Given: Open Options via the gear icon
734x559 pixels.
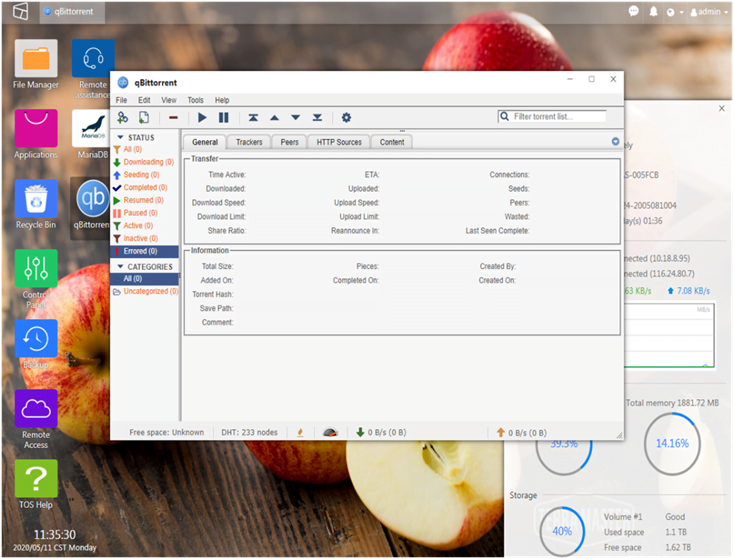Looking at the screenshot, I should [x=346, y=118].
